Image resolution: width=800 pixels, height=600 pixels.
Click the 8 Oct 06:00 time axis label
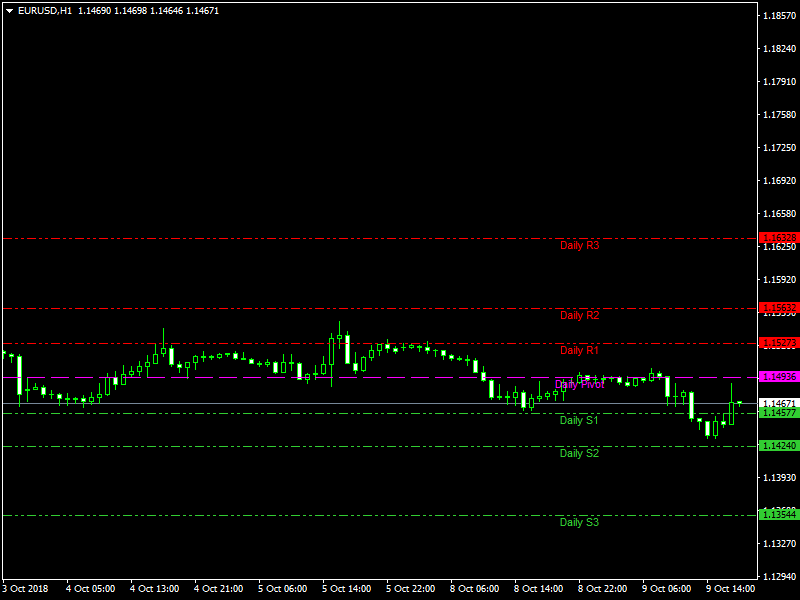click(x=477, y=588)
